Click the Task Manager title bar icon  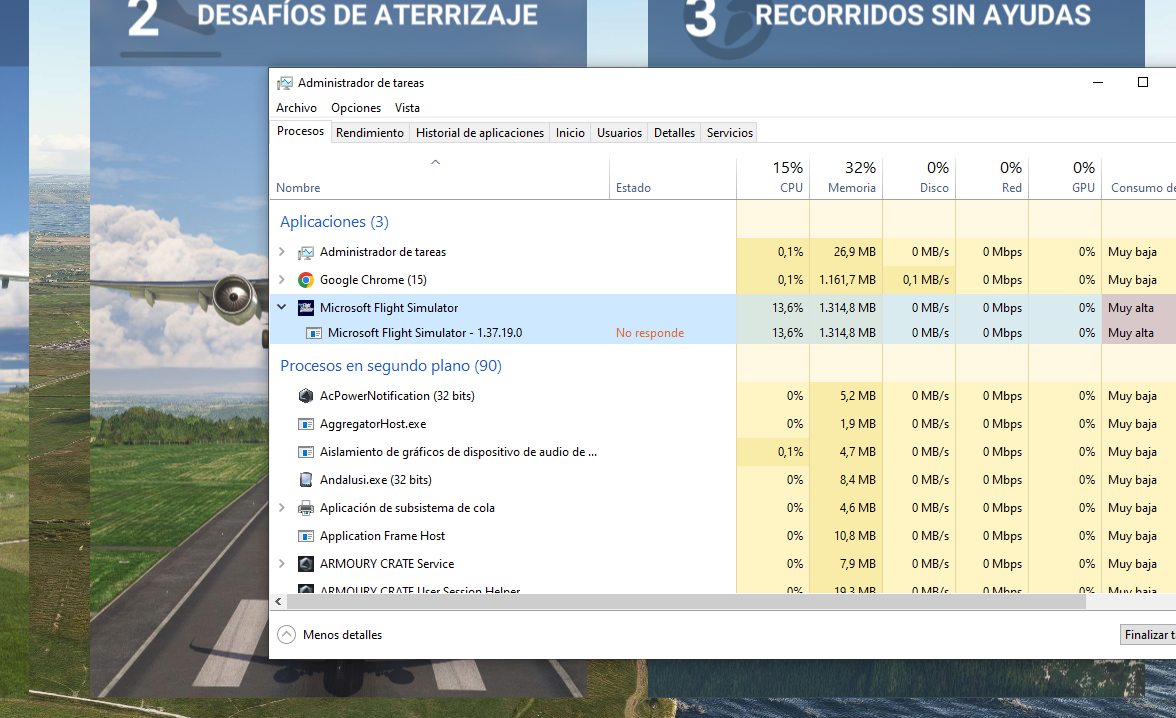coord(285,83)
